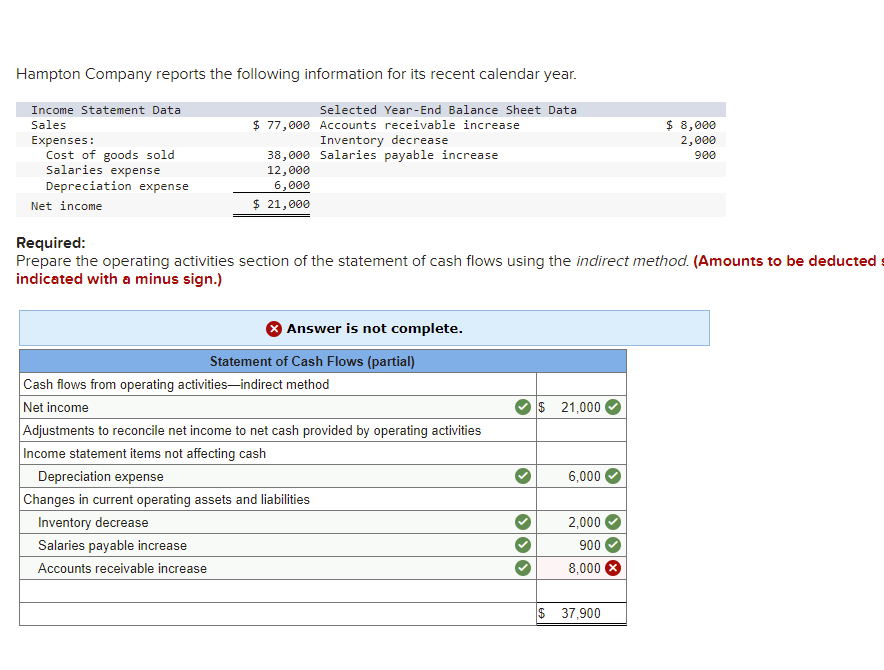The height and width of the screenshot is (670, 884).
Task: Click the green checkmark beside Accounts receivable increase
Action: coord(522,567)
